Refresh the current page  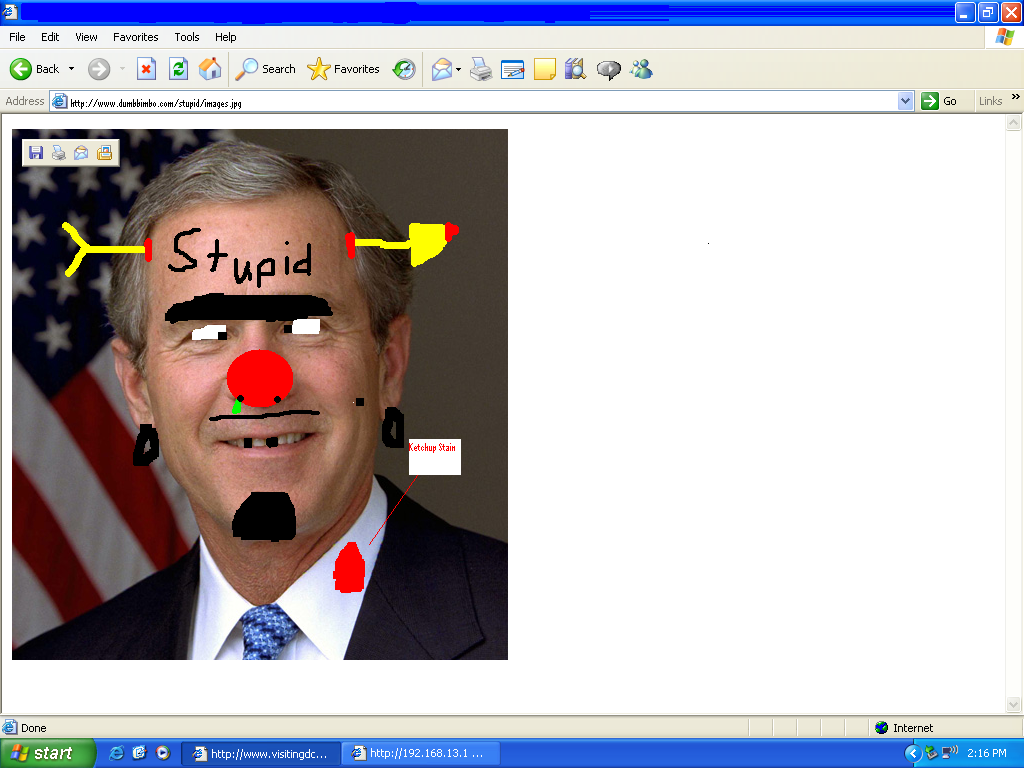click(178, 69)
